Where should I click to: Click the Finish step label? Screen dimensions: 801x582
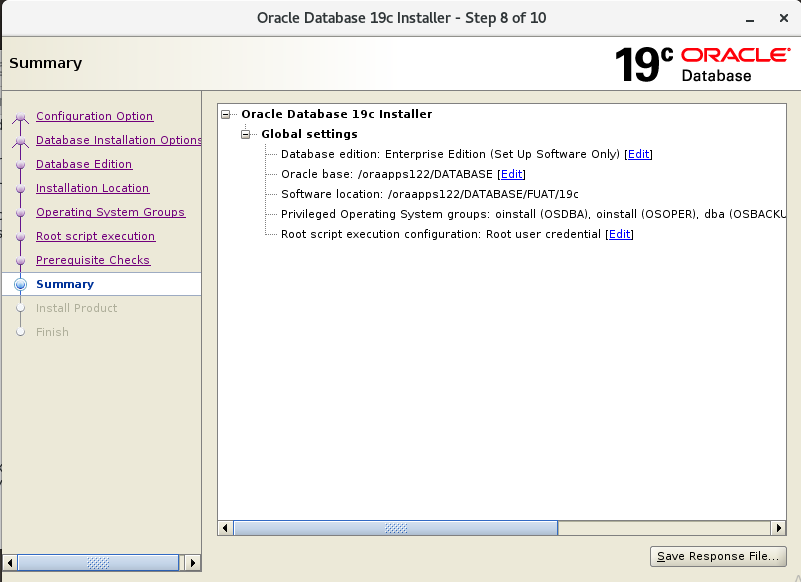[x=52, y=332]
